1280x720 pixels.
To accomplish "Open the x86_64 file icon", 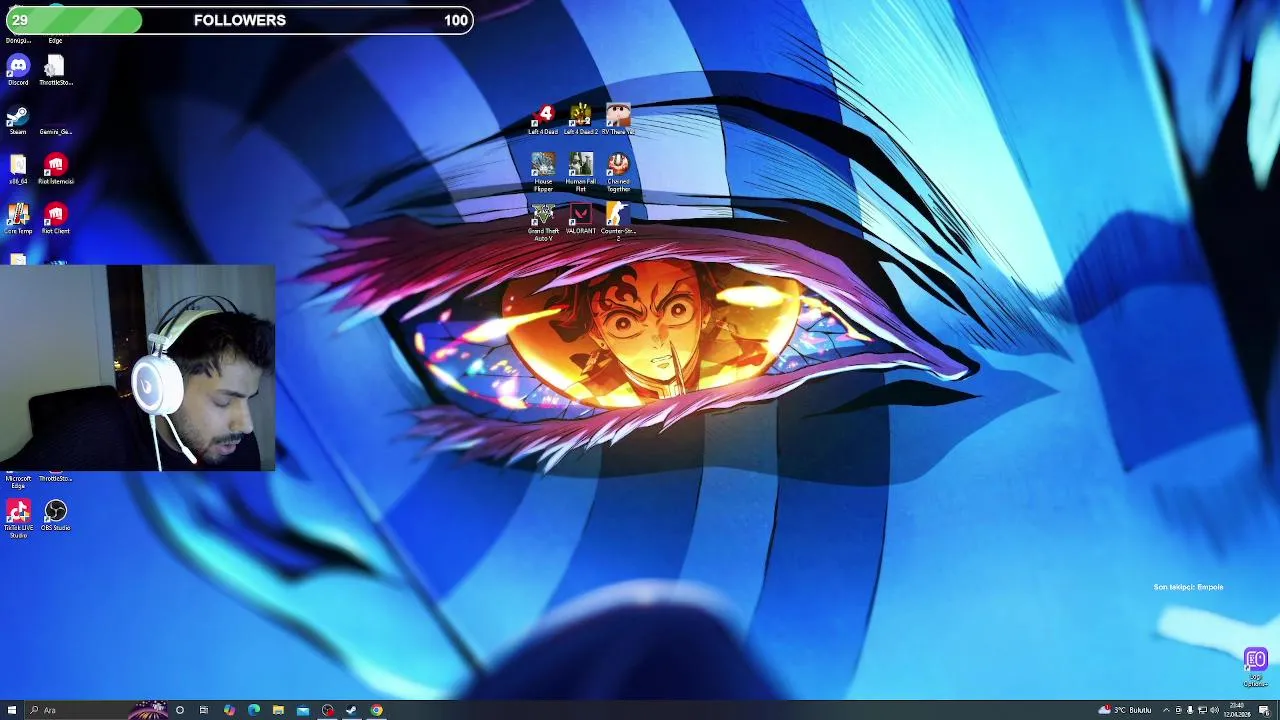I will pyautogui.click(x=18, y=169).
